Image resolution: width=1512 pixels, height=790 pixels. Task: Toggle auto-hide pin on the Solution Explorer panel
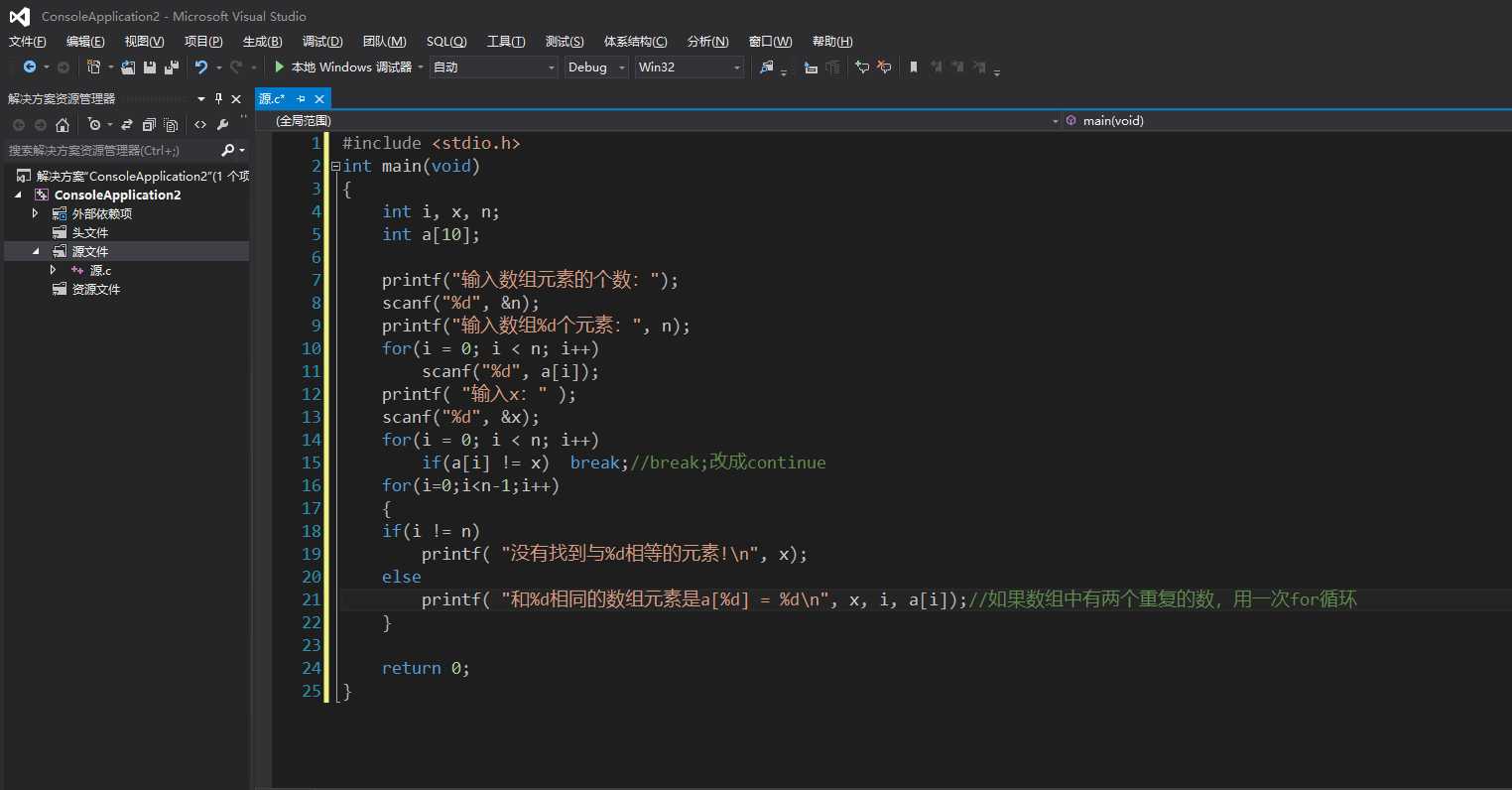[x=218, y=99]
